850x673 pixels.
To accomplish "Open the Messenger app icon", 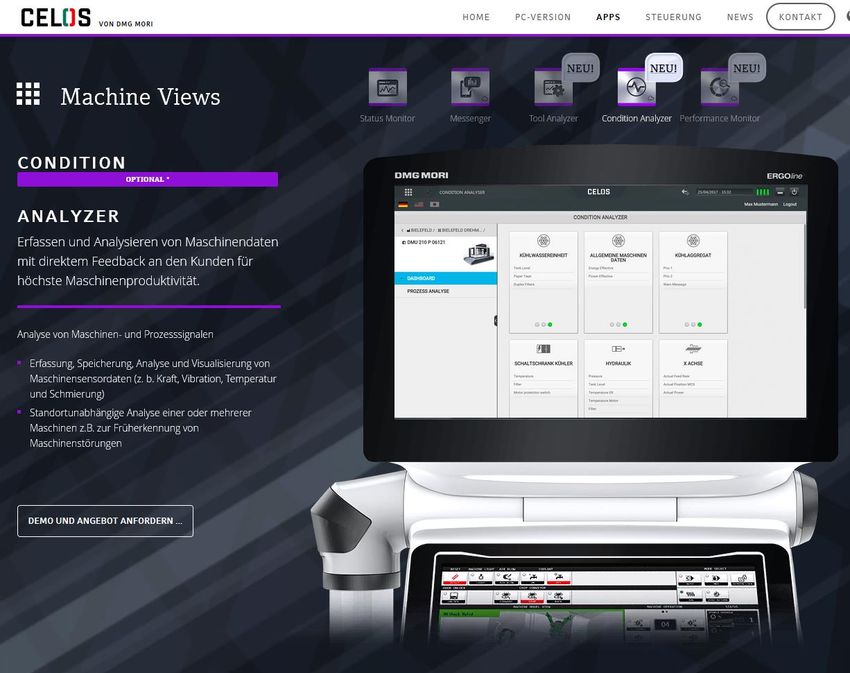I will (x=470, y=87).
